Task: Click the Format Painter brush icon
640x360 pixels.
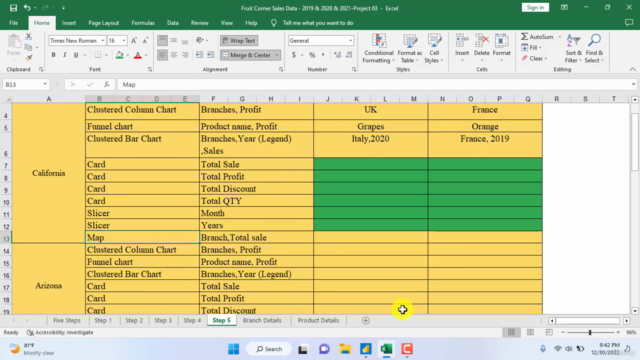Action: [x=29, y=58]
